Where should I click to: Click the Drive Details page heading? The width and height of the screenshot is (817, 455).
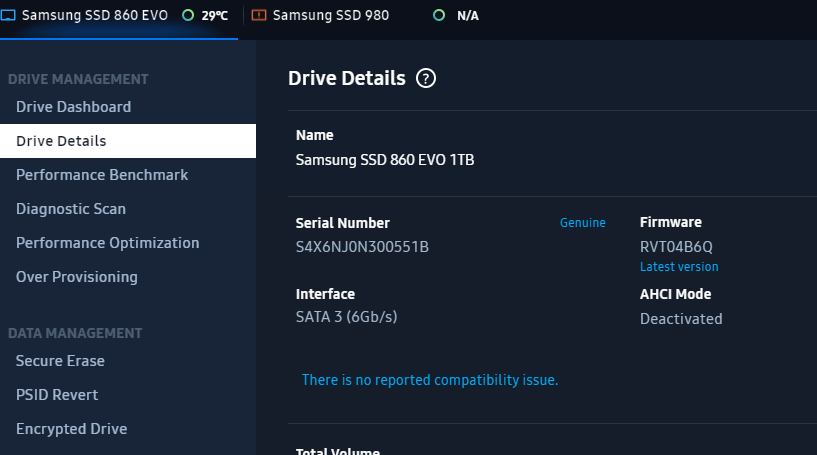coord(346,78)
